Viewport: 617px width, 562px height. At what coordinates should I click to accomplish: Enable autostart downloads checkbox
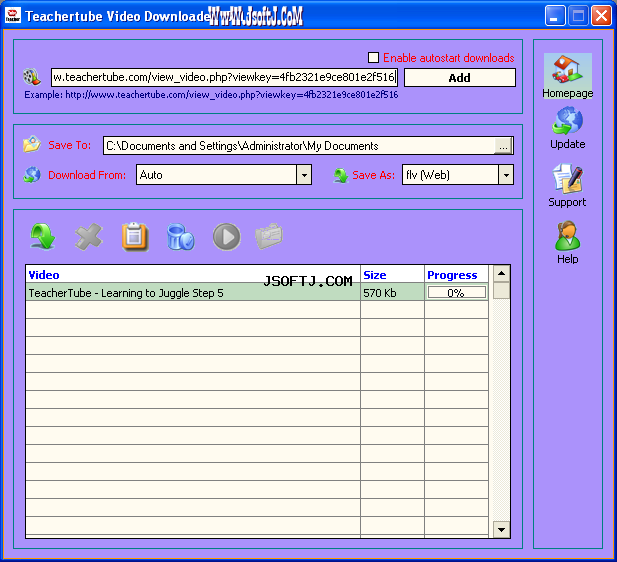tap(373, 57)
